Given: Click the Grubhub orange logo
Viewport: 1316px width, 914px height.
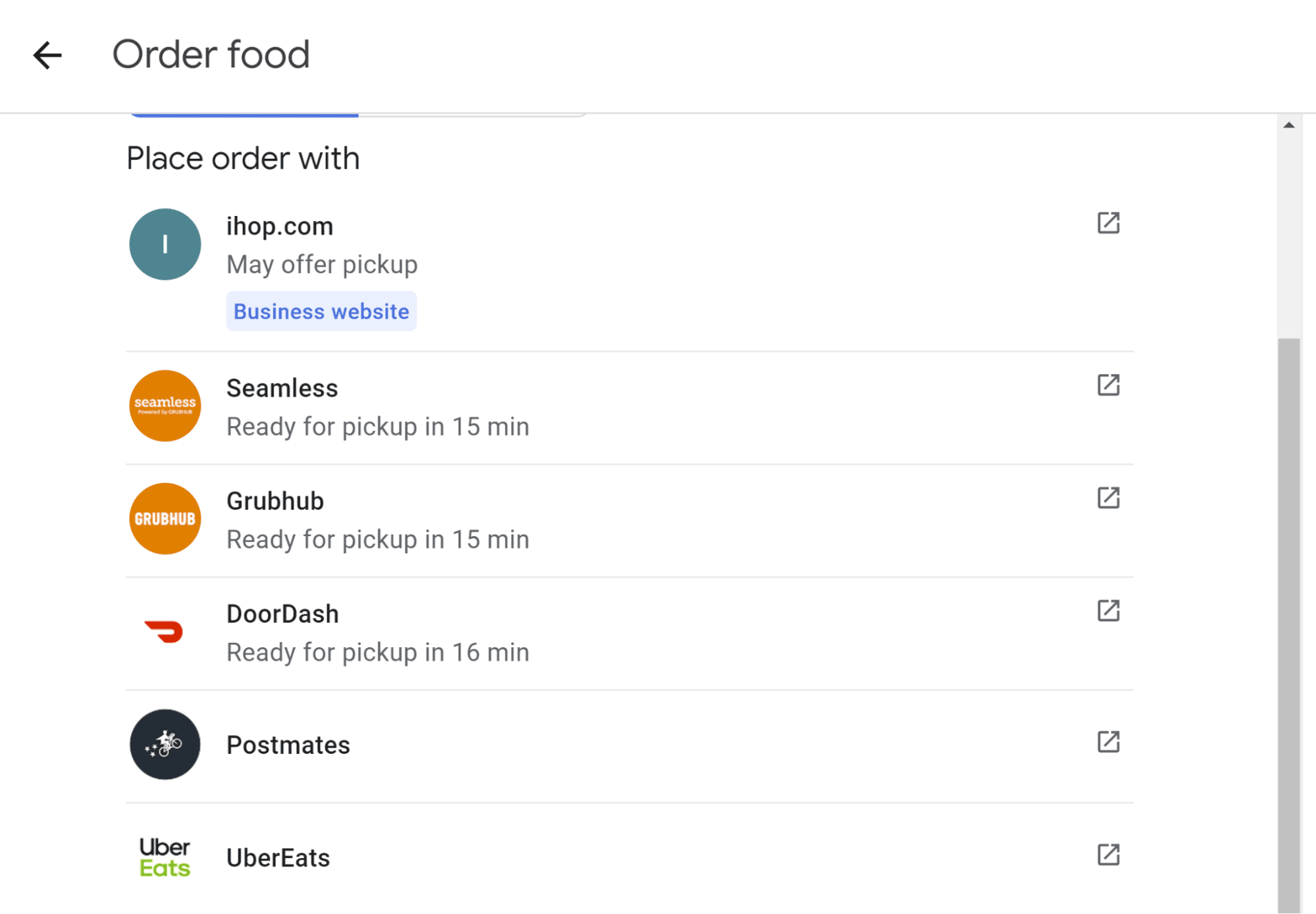Looking at the screenshot, I should 165,519.
